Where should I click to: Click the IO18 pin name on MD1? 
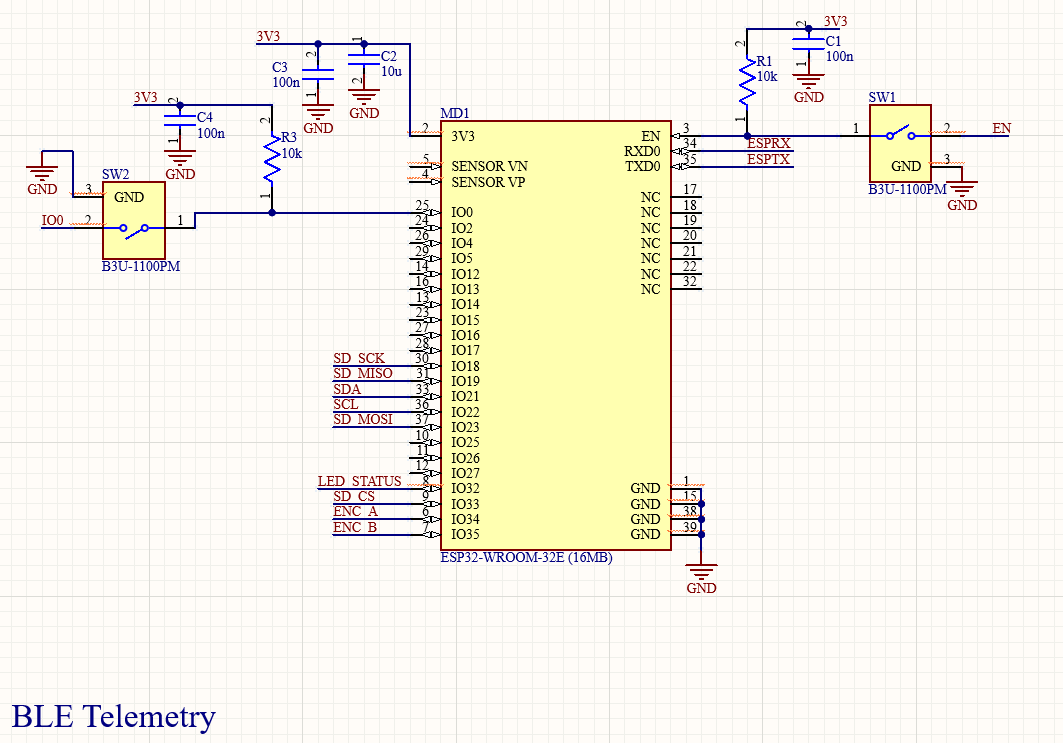pyautogui.click(x=465, y=366)
